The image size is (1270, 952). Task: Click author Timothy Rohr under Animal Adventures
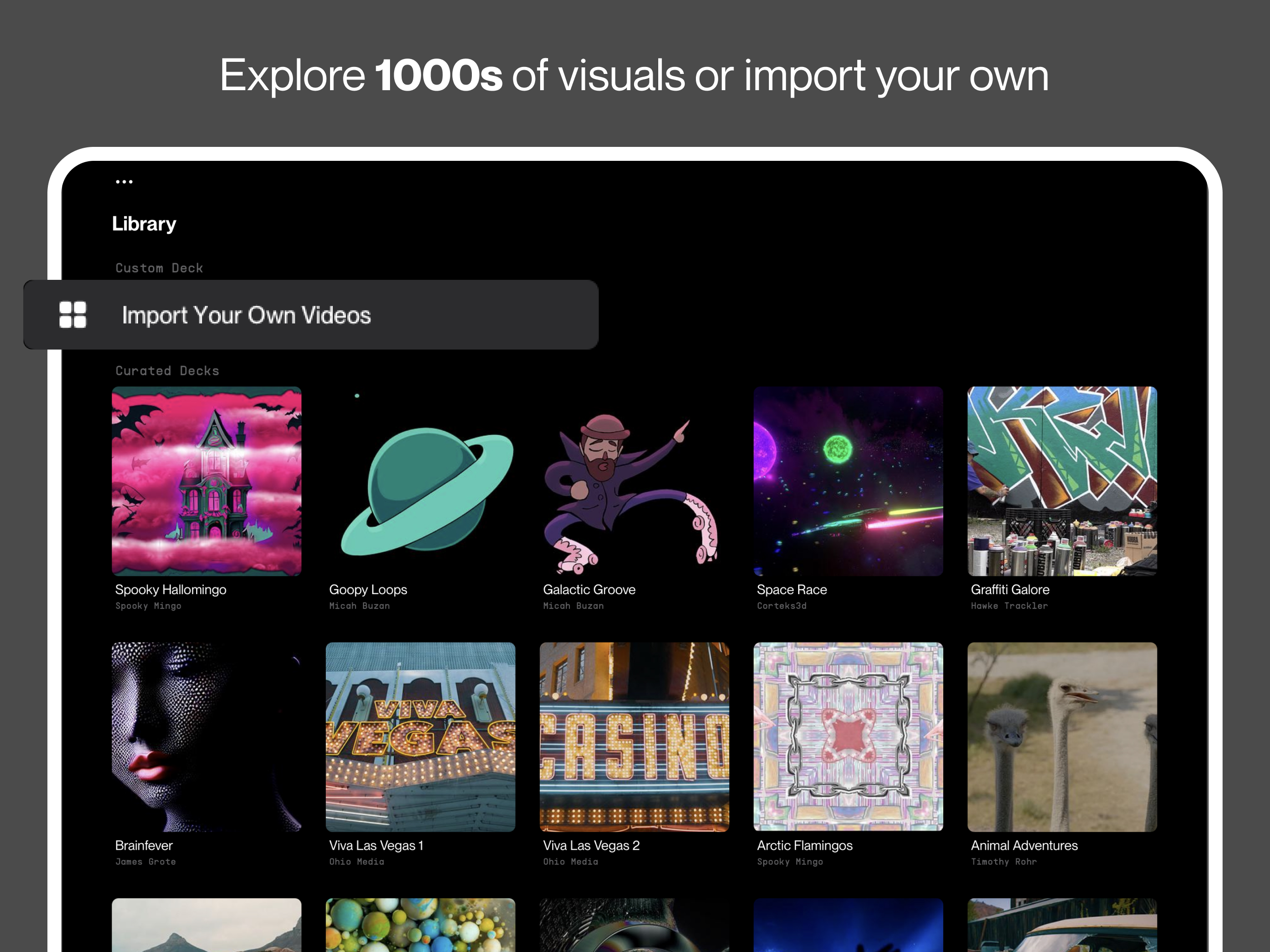(x=1004, y=861)
